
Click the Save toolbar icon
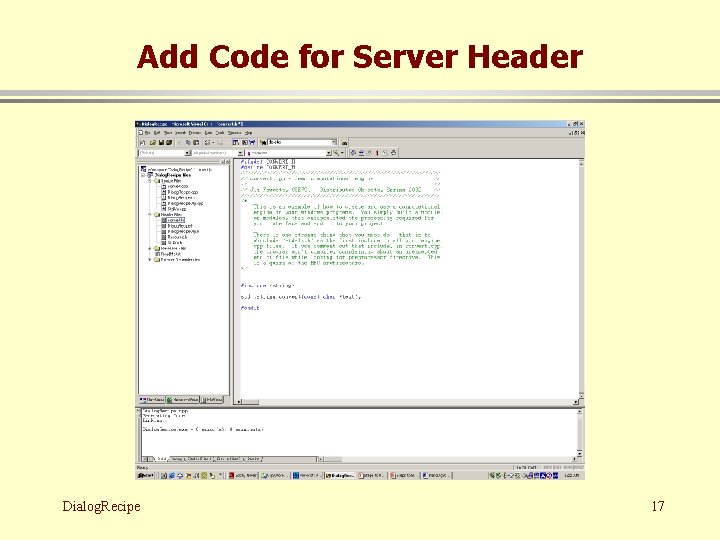coord(161,142)
